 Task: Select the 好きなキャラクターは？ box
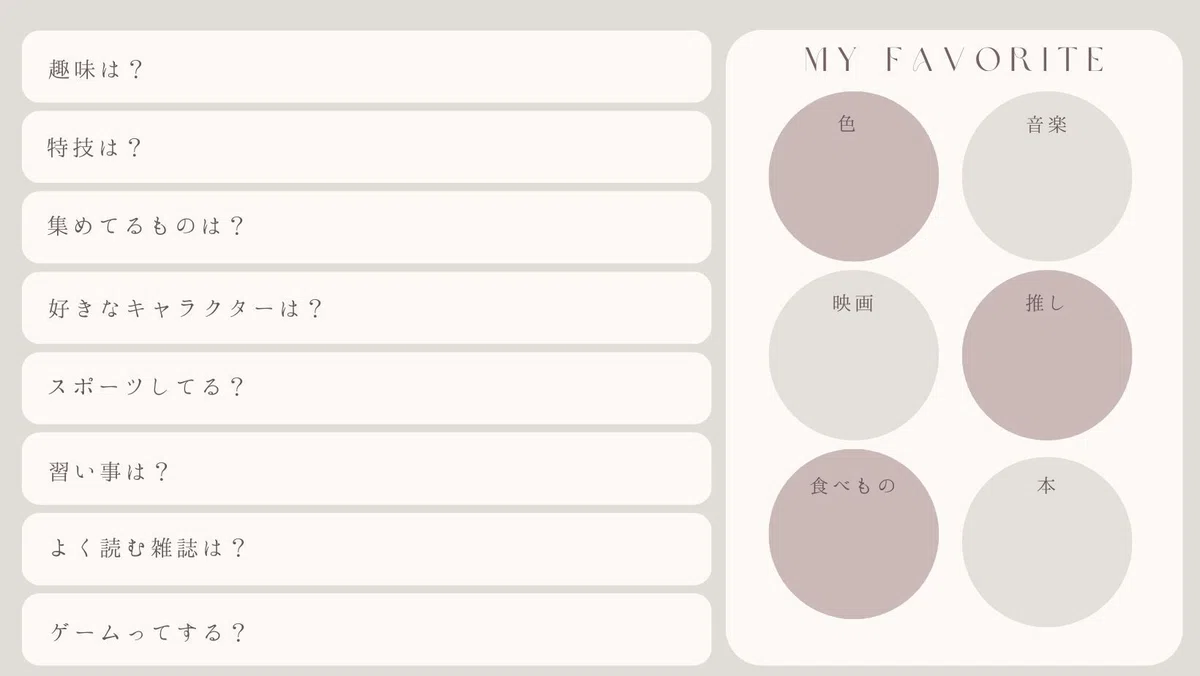coord(366,308)
